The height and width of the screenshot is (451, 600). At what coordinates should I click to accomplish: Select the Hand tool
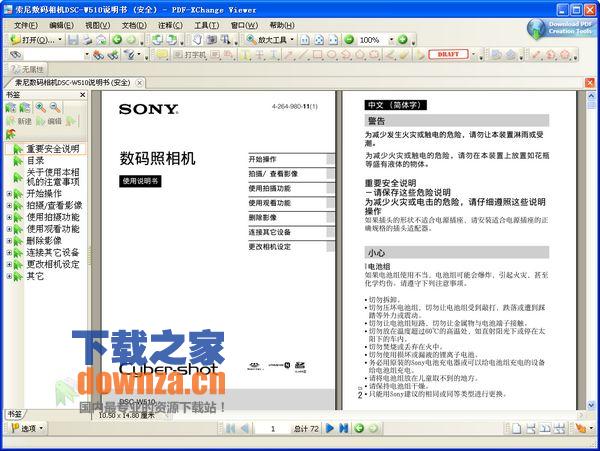coord(197,40)
